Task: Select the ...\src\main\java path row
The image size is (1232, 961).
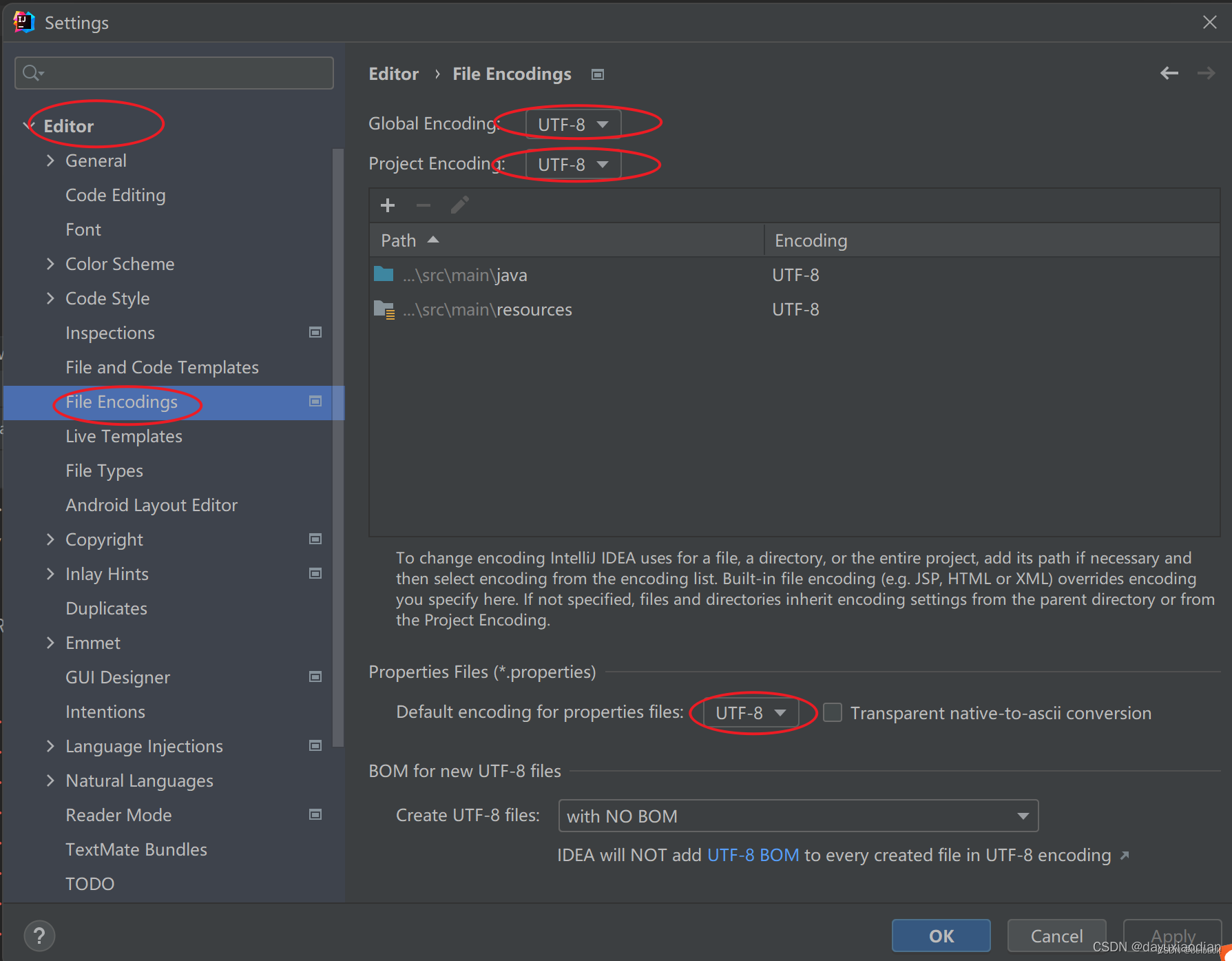Action: pos(567,275)
